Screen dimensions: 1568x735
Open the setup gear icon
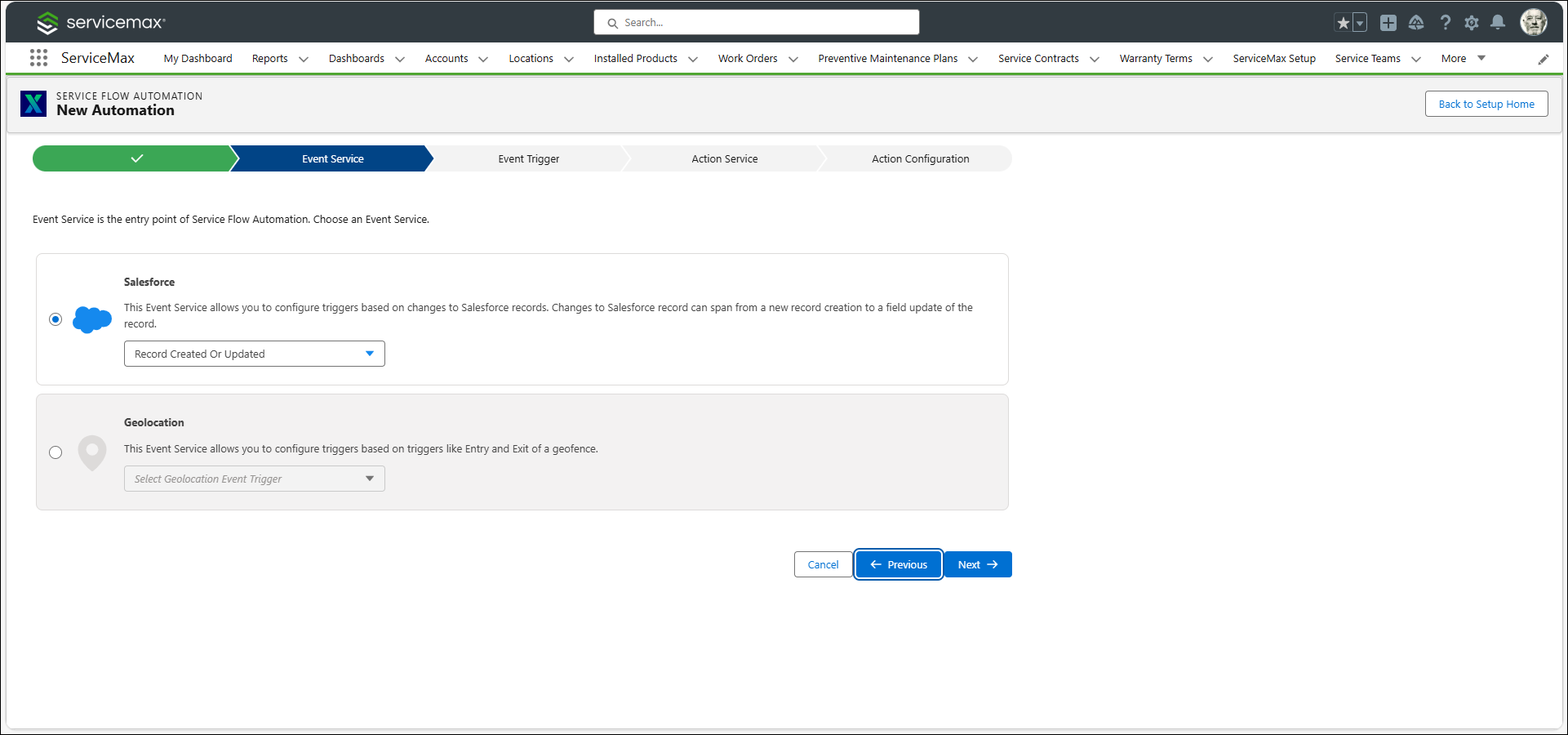pyautogui.click(x=1472, y=23)
